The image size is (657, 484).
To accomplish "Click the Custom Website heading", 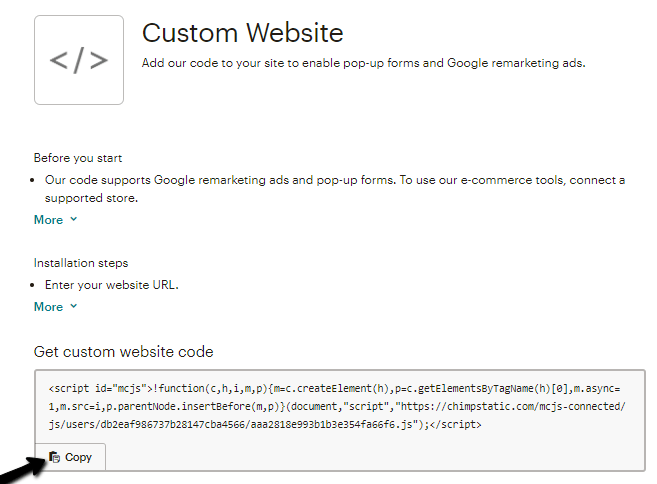I will coord(243,33).
